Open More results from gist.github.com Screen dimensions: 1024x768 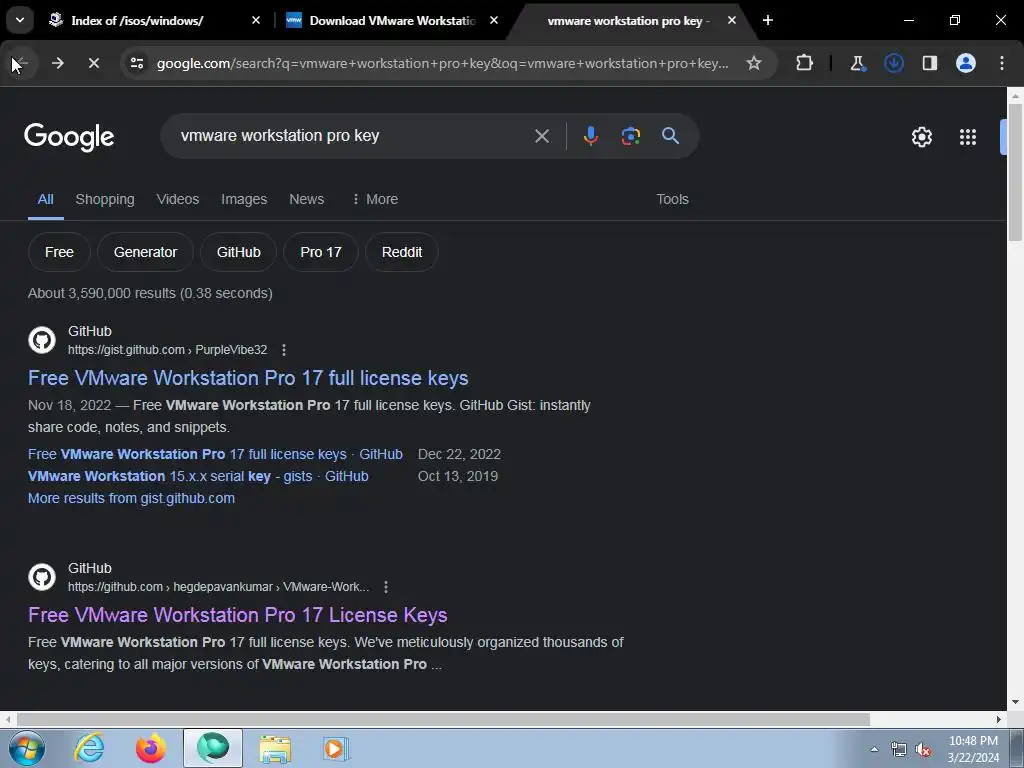click(131, 498)
